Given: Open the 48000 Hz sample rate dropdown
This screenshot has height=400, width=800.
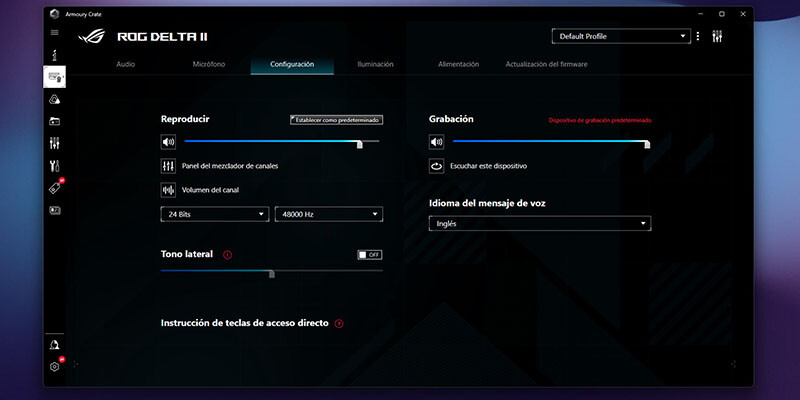Looking at the screenshot, I should click(329, 214).
